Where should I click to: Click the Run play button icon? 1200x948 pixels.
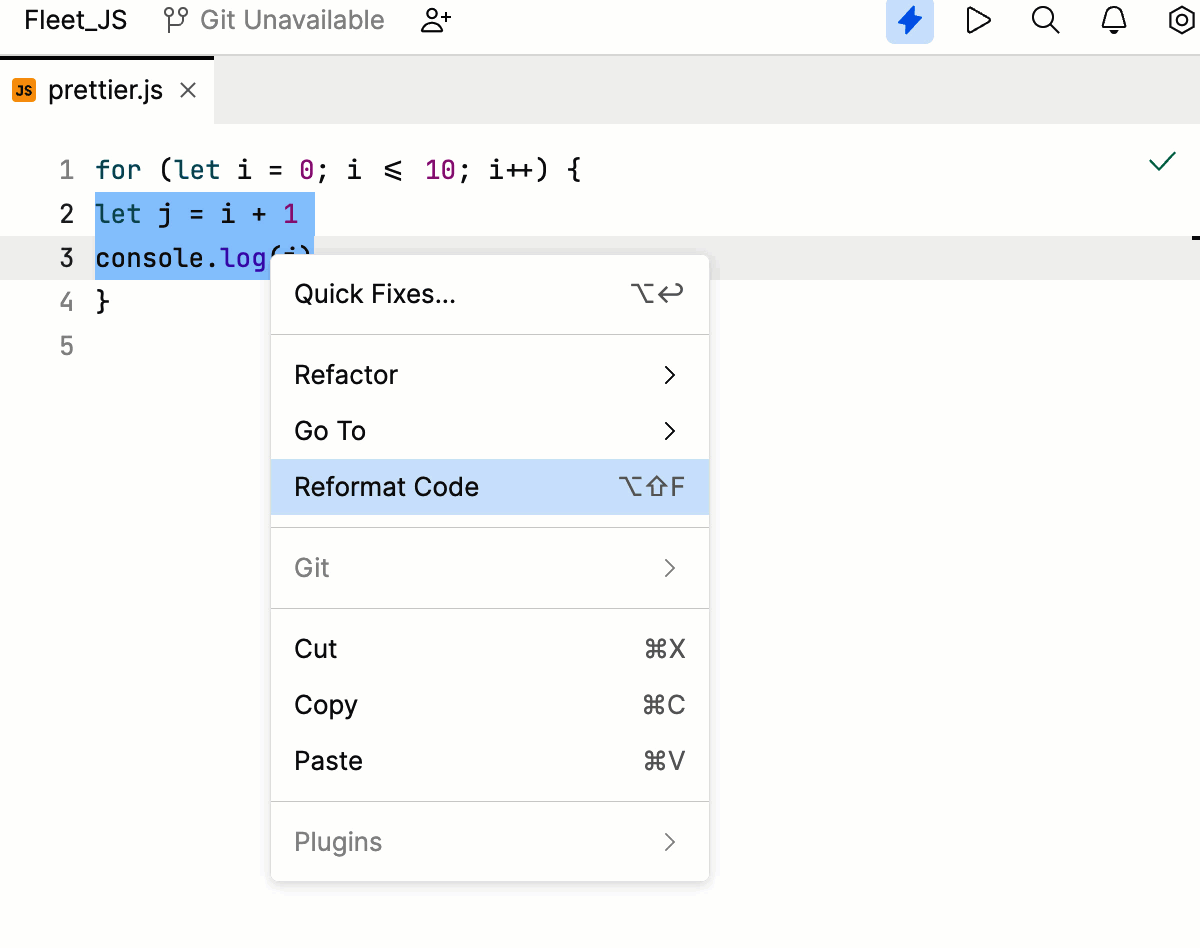click(978, 20)
